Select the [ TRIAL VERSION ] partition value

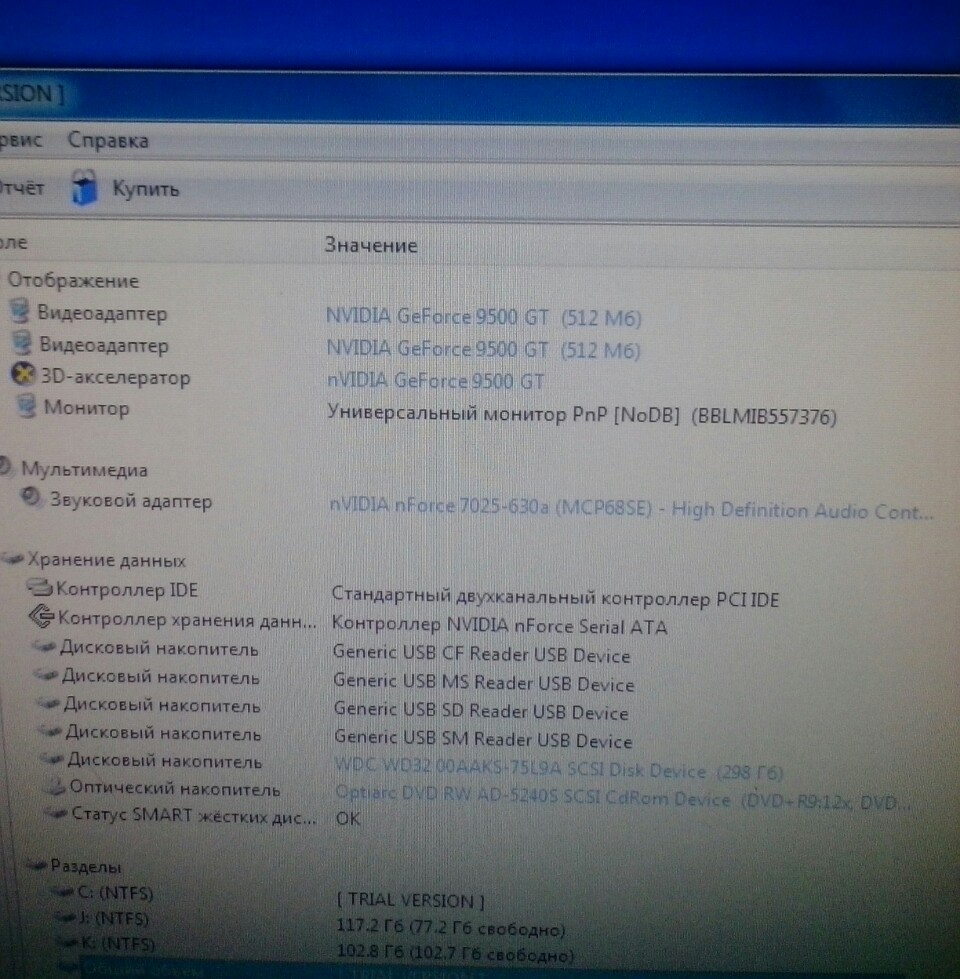point(411,900)
